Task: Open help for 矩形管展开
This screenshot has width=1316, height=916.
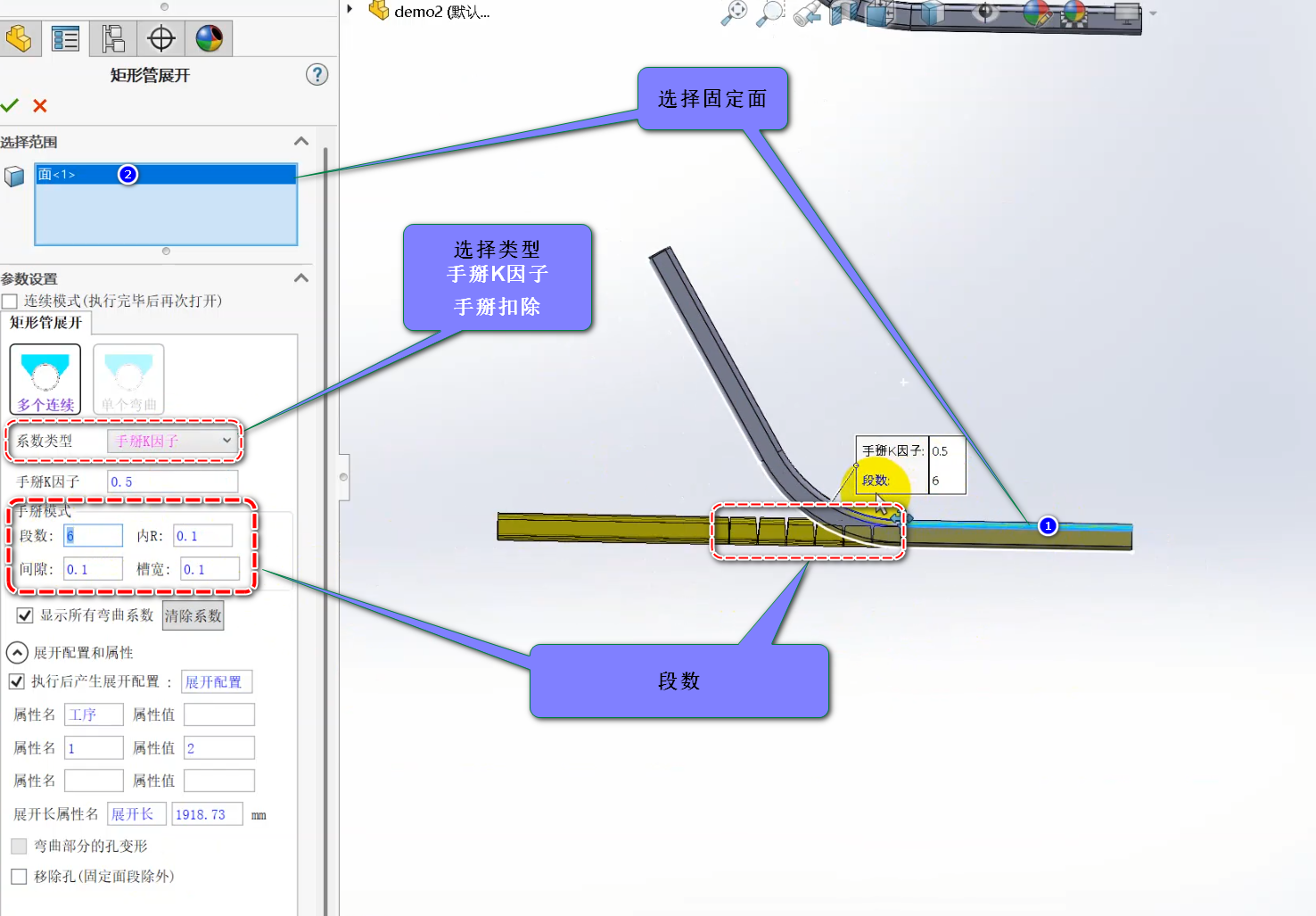Action: tap(317, 75)
